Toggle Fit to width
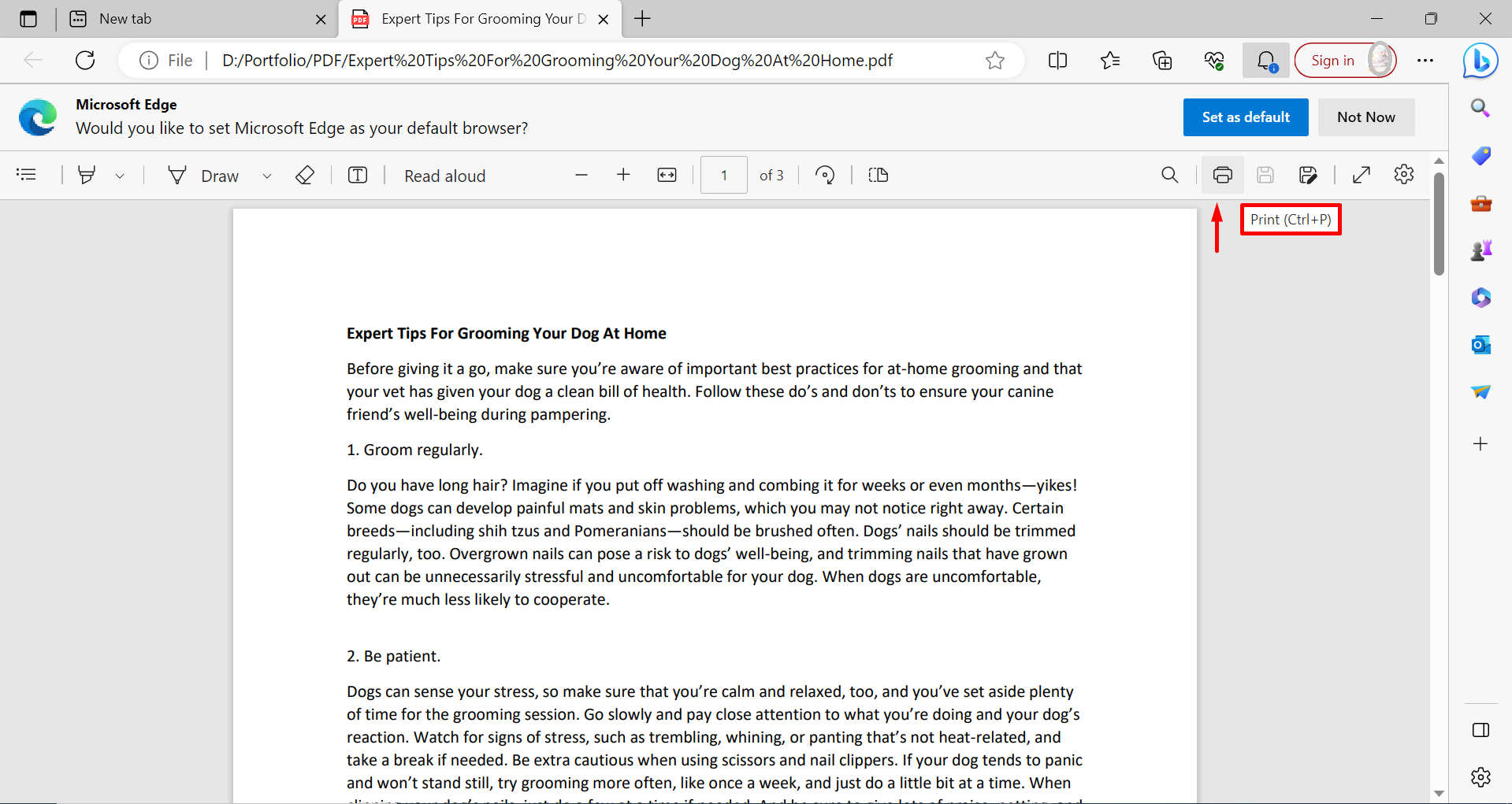This screenshot has width=1512, height=804. (x=667, y=175)
